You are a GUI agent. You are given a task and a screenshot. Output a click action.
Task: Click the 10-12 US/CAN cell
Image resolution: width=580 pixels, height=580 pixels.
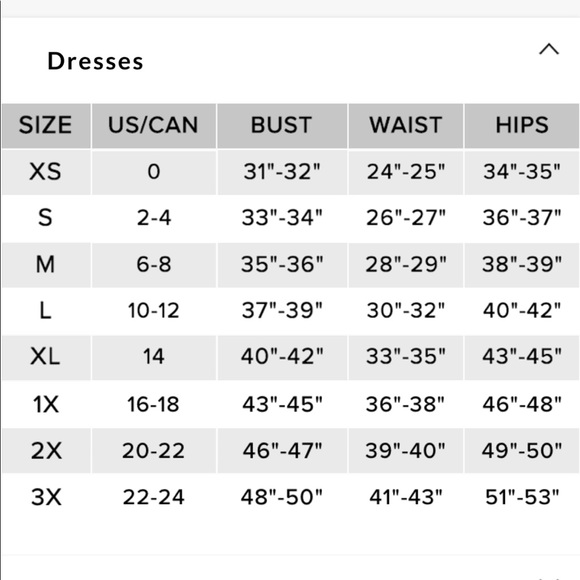(154, 310)
